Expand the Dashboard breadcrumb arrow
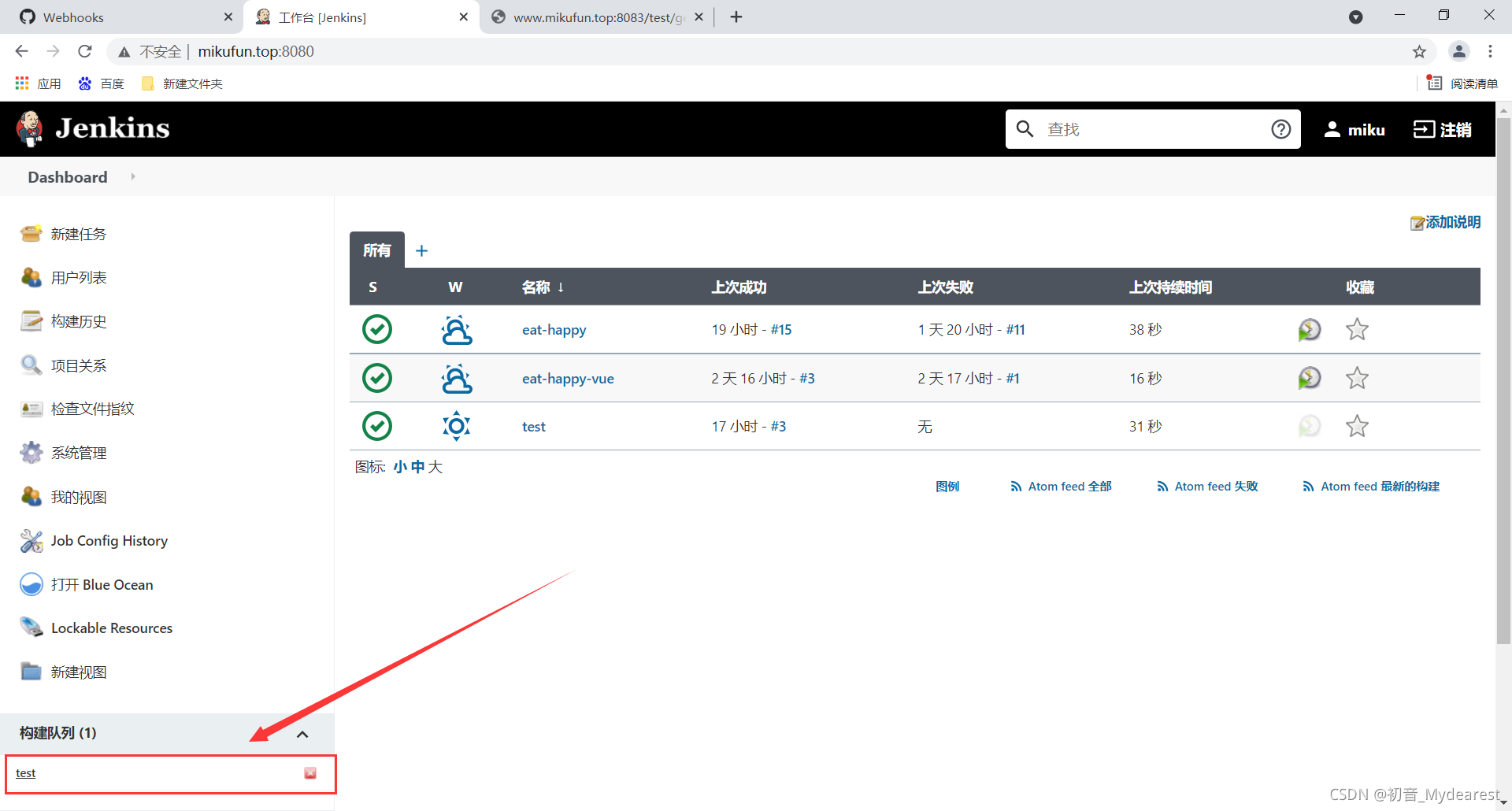Screen dimensions: 1512x811 [x=133, y=176]
